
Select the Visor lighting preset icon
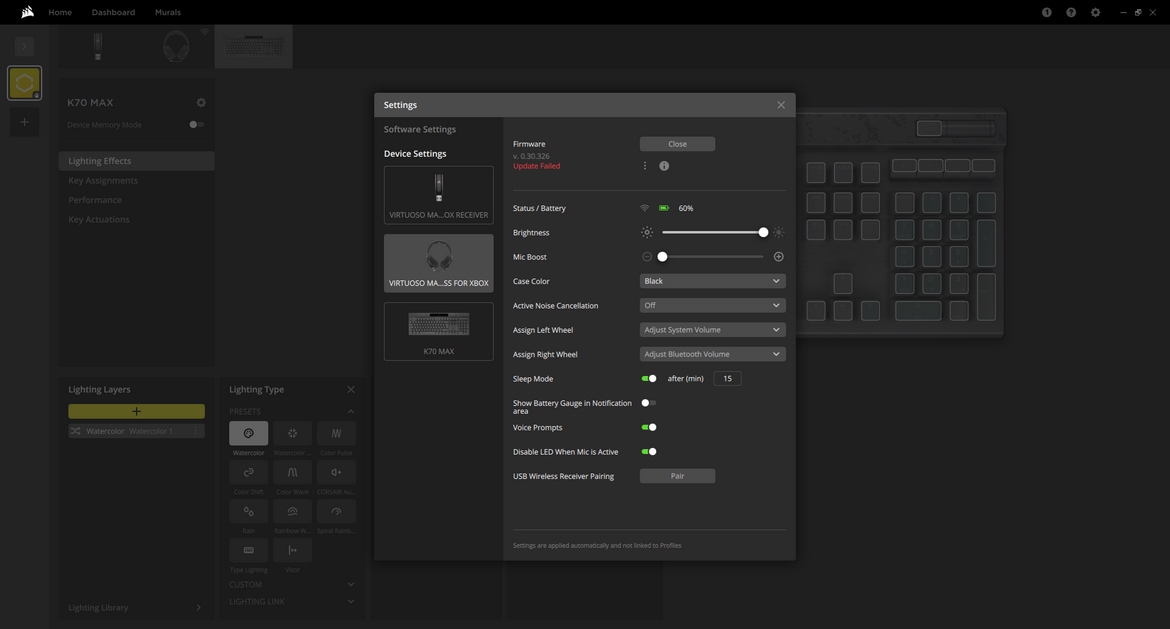(x=292, y=550)
